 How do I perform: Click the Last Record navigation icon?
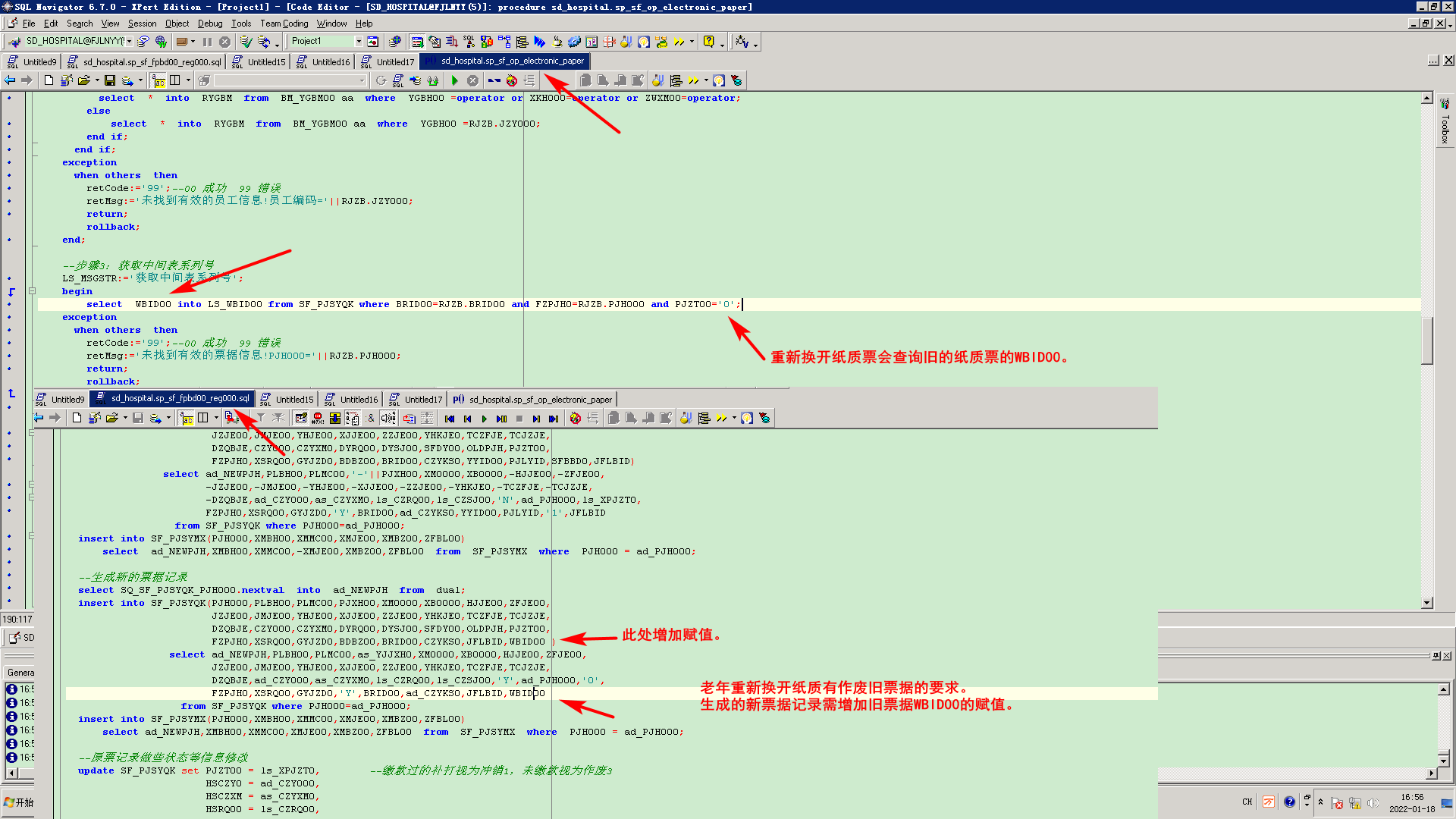[554, 419]
